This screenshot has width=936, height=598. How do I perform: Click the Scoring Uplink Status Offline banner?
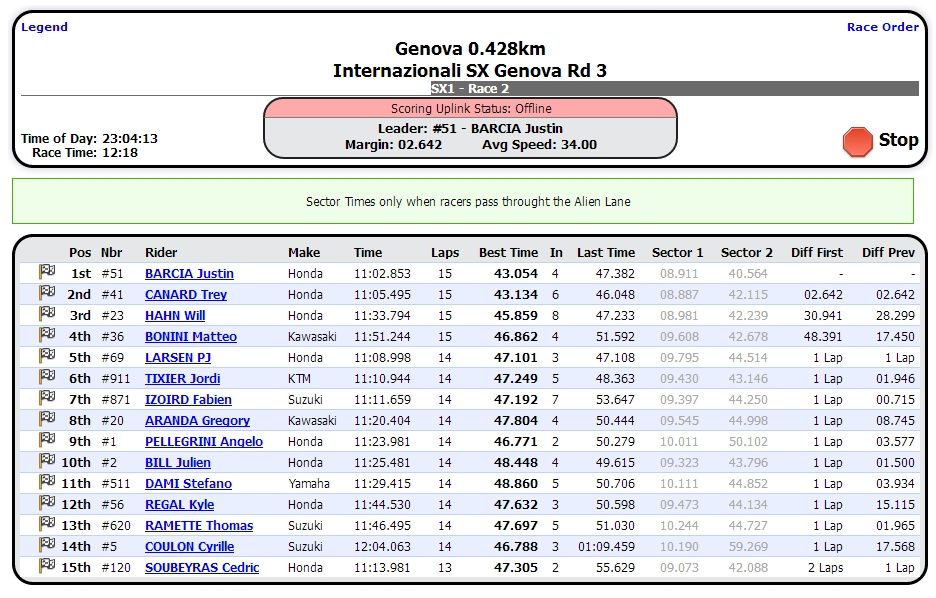[470, 109]
